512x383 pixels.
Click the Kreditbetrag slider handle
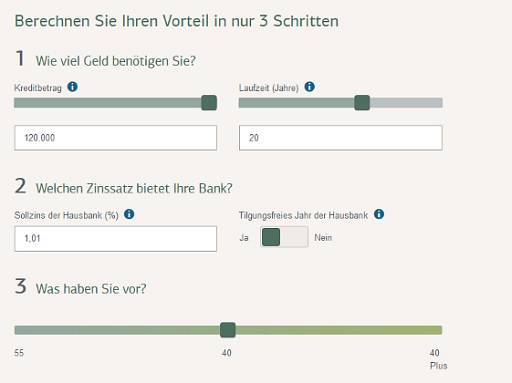pyautogui.click(x=209, y=103)
